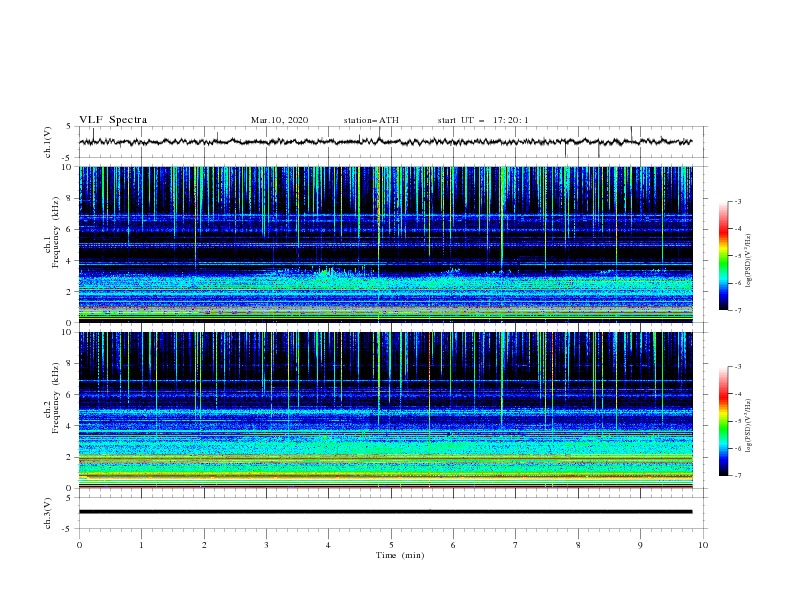Click the -3 label on ch.2 color scale
792x612 pixels.
[738, 367]
